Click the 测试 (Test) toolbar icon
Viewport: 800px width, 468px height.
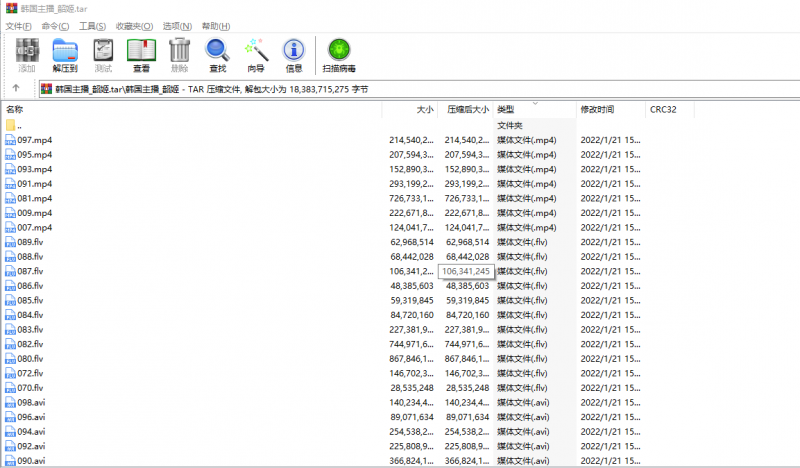point(103,54)
